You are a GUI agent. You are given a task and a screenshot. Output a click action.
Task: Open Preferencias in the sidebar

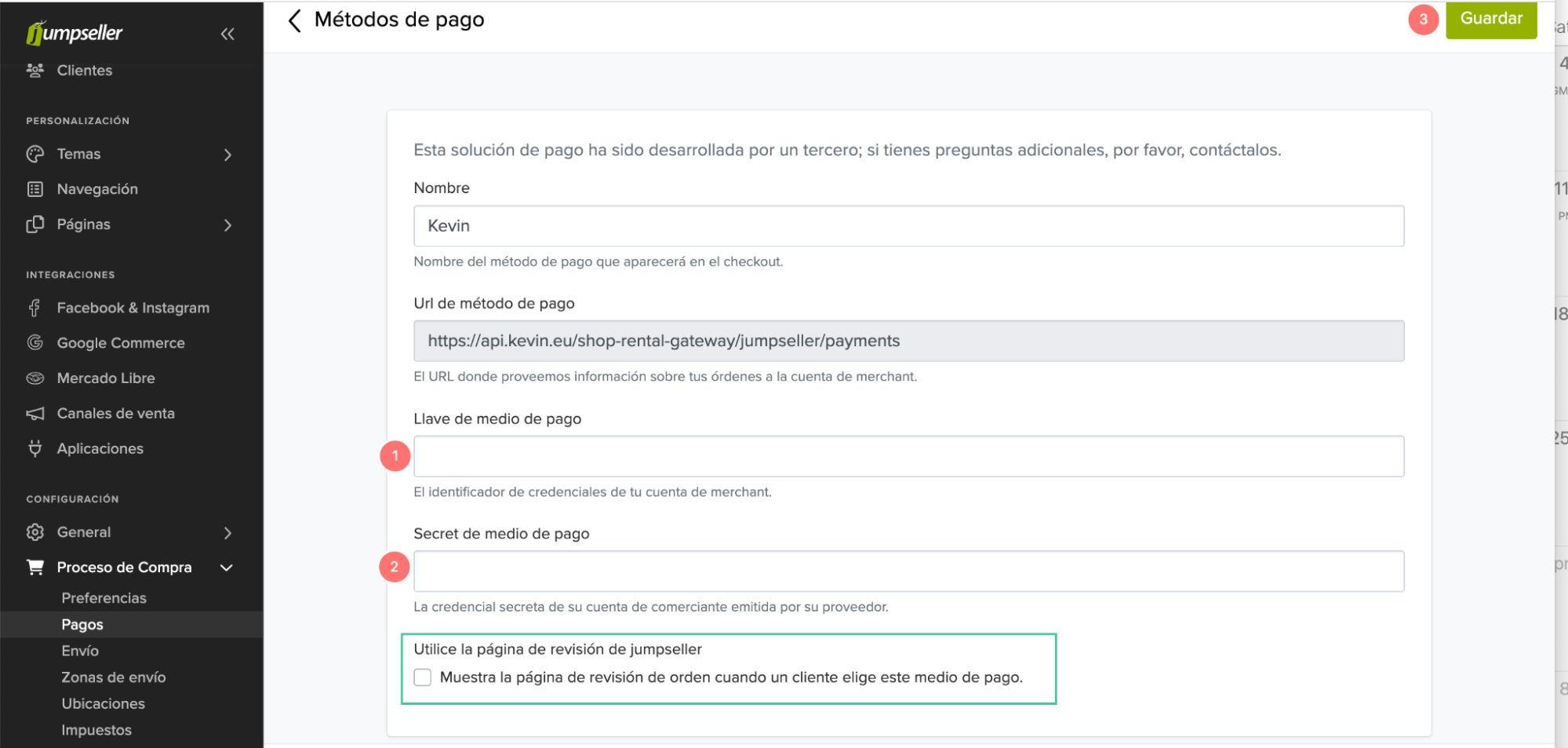click(x=104, y=598)
